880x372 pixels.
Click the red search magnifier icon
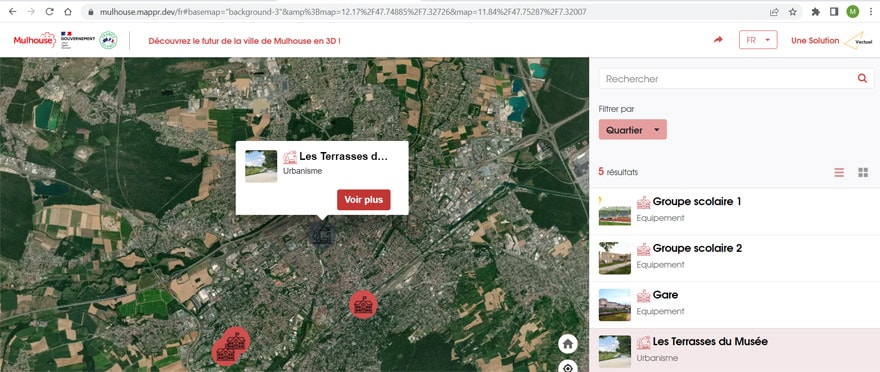tap(862, 79)
